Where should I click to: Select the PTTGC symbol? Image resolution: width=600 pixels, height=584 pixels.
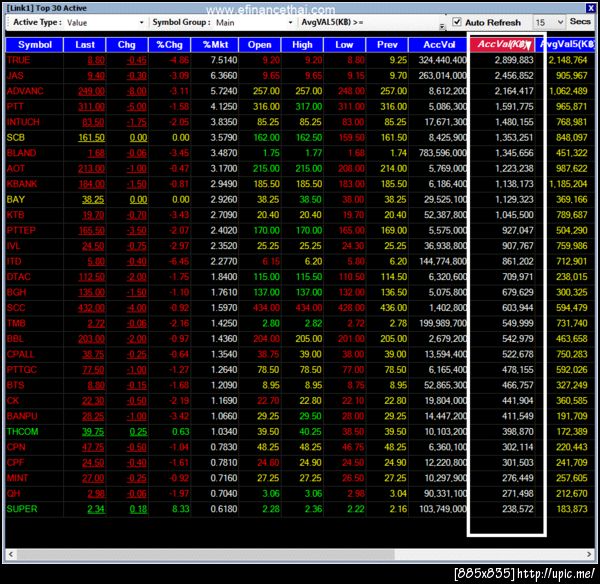22,370
